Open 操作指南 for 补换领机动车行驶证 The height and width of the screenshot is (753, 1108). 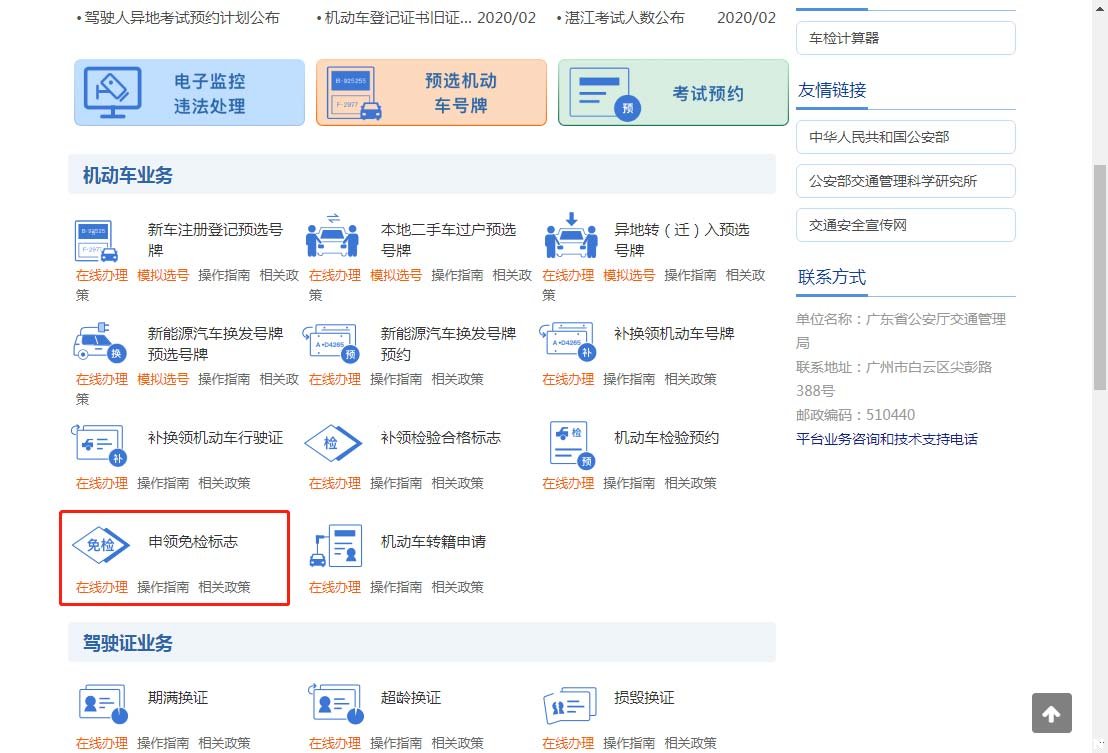click(163, 483)
